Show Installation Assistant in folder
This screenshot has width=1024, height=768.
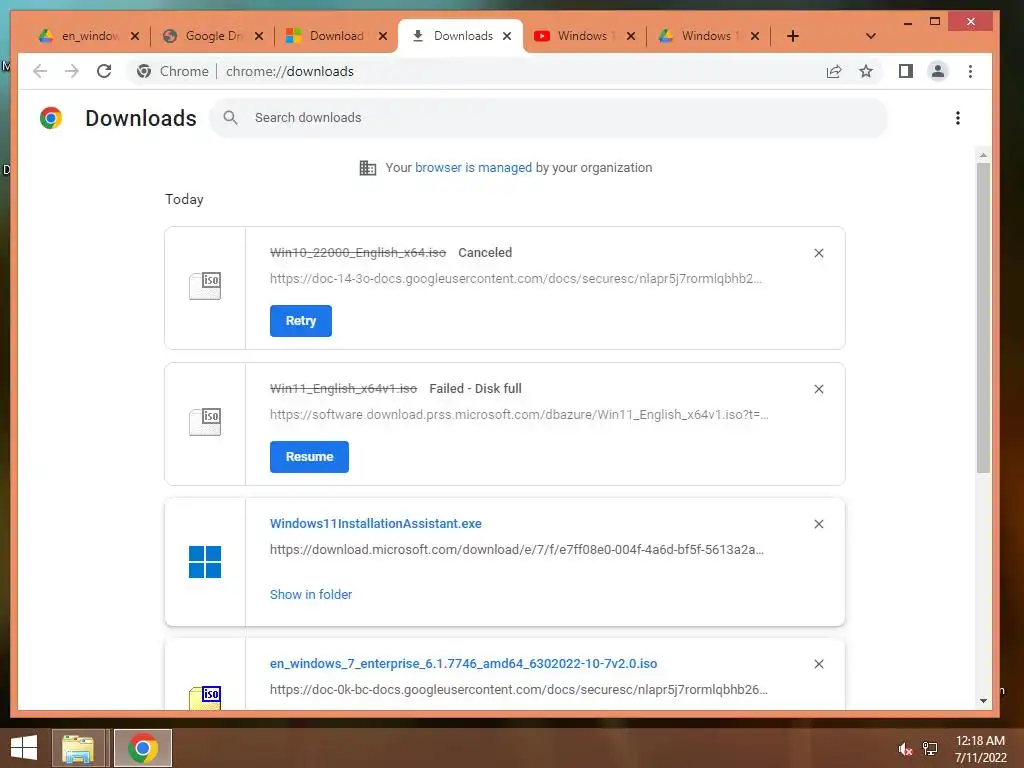pos(311,594)
